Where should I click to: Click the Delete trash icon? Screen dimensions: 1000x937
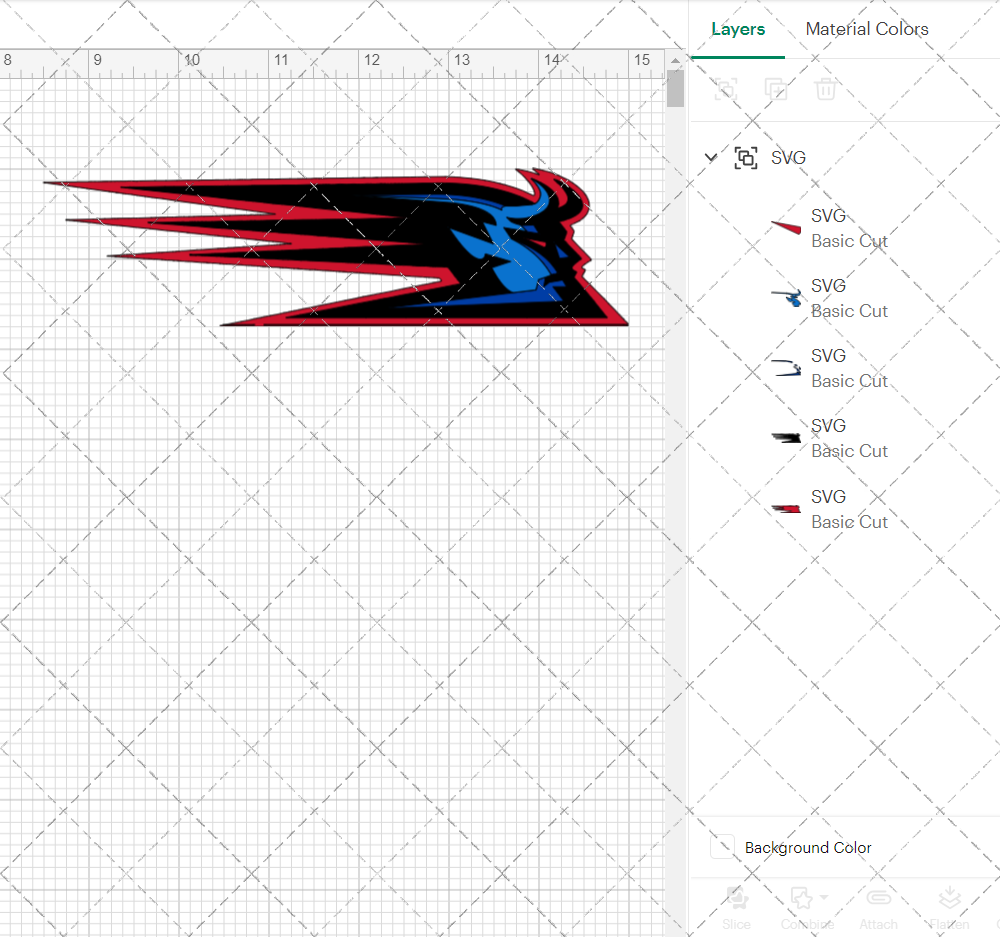pos(825,89)
